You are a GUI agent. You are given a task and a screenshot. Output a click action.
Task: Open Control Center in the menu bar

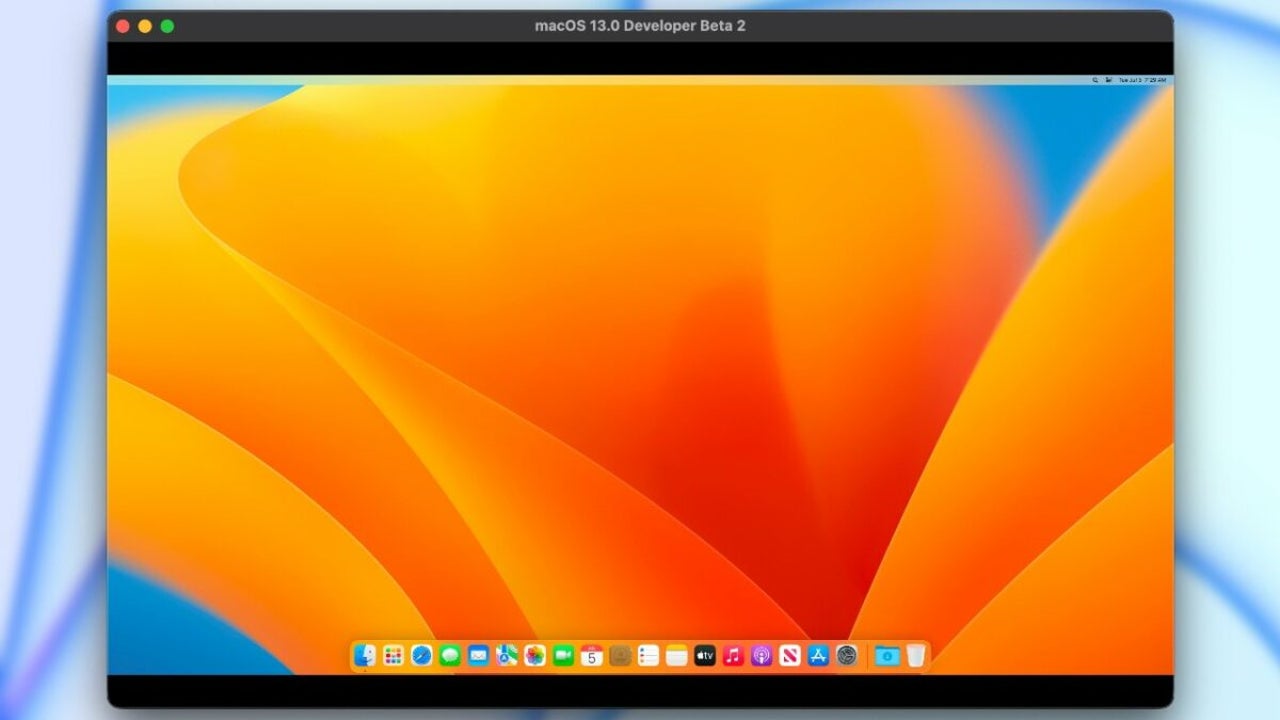[1107, 79]
